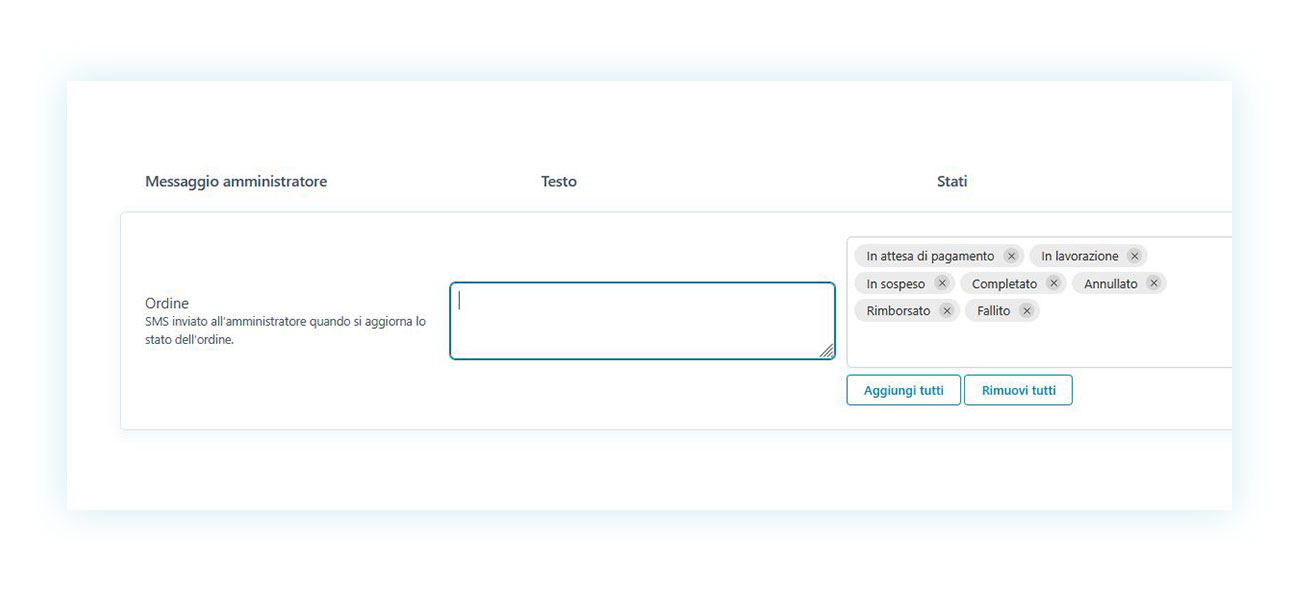Click the textarea resize handle corner

[x=827, y=351]
